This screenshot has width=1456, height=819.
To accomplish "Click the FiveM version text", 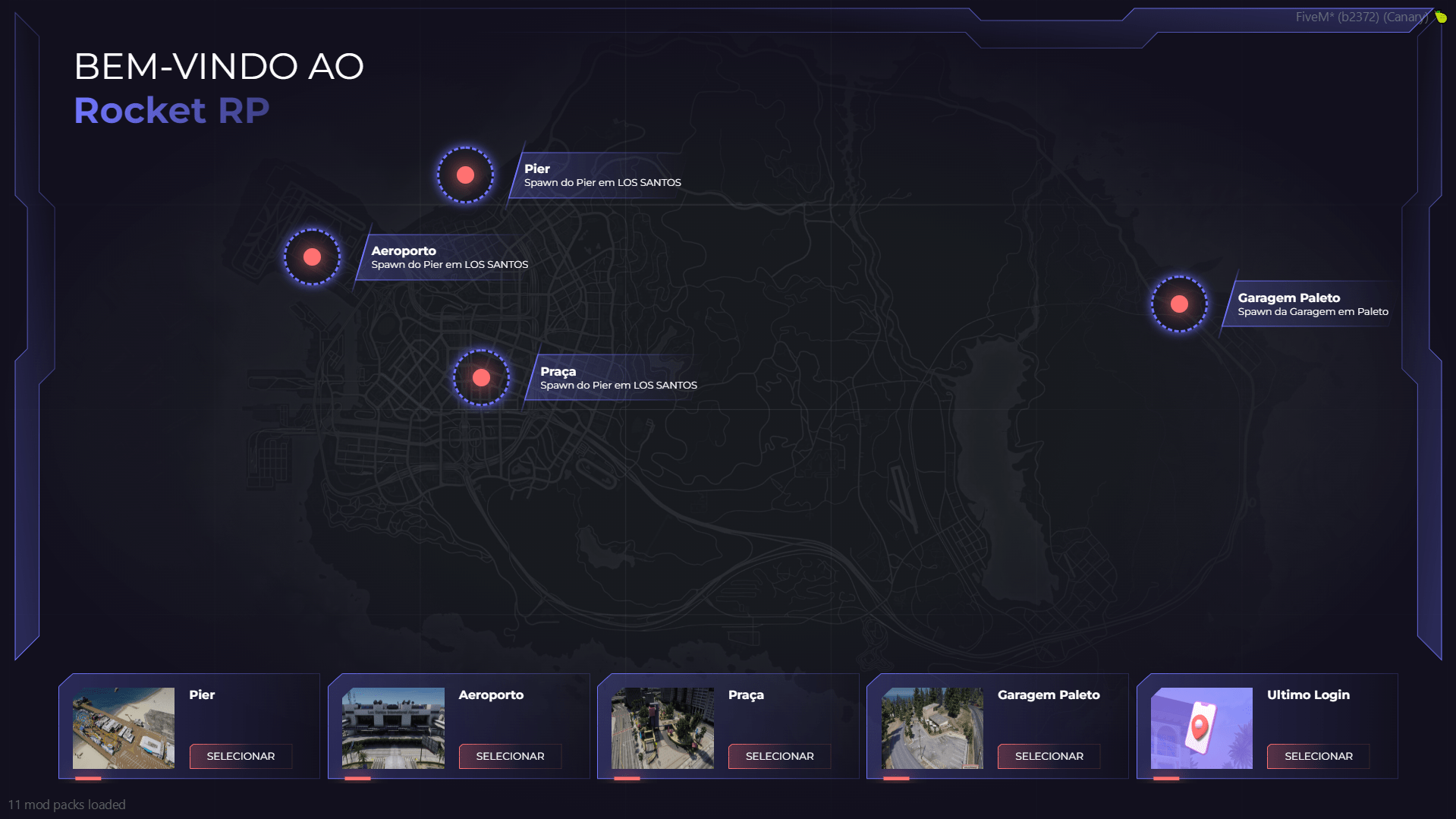I will tap(1361, 17).
